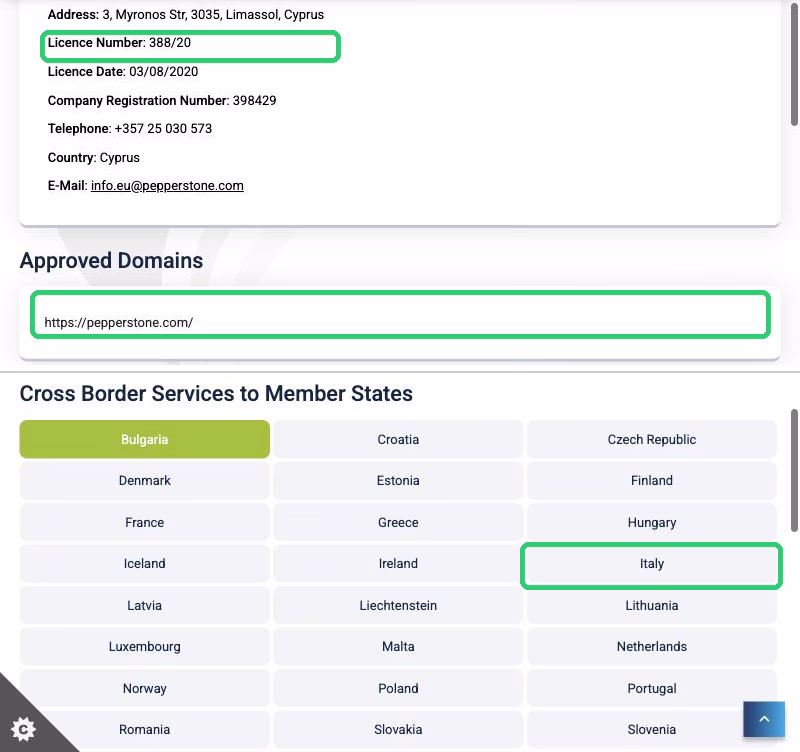Open the info.eu@pepperstone.com email link
Image resolution: width=800 pixels, height=752 pixels.
pos(167,186)
